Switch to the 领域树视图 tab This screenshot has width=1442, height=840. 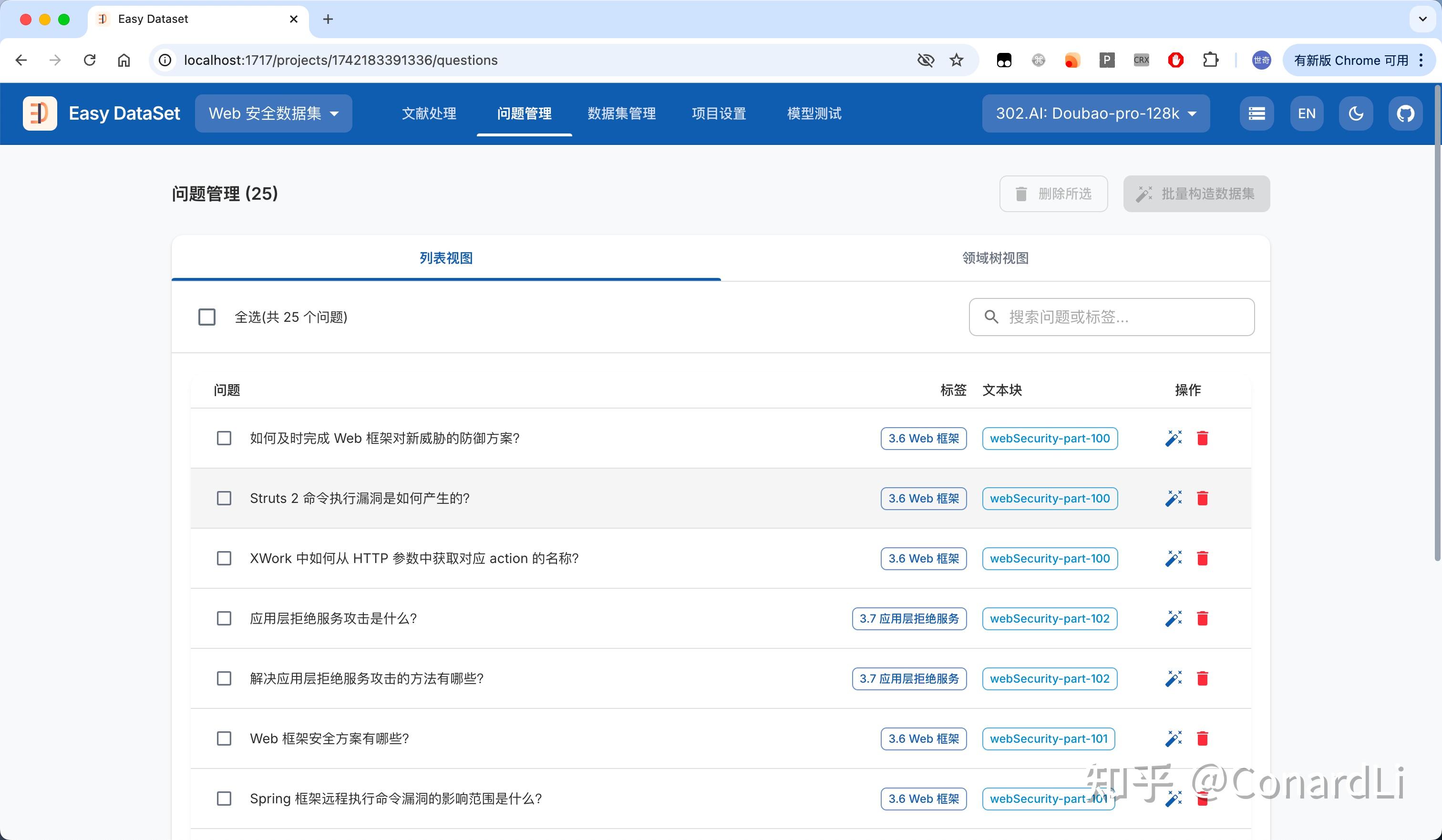click(x=995, y=258)
